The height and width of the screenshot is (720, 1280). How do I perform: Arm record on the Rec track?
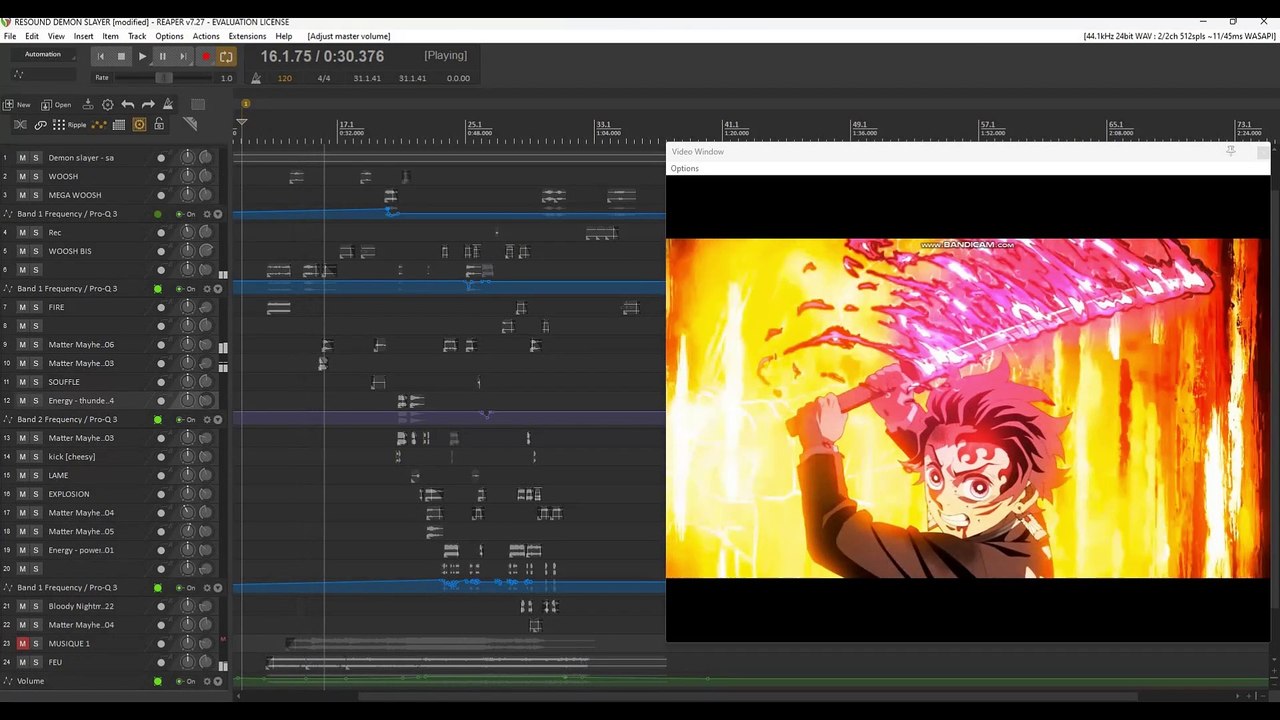[x=161, y=233]
